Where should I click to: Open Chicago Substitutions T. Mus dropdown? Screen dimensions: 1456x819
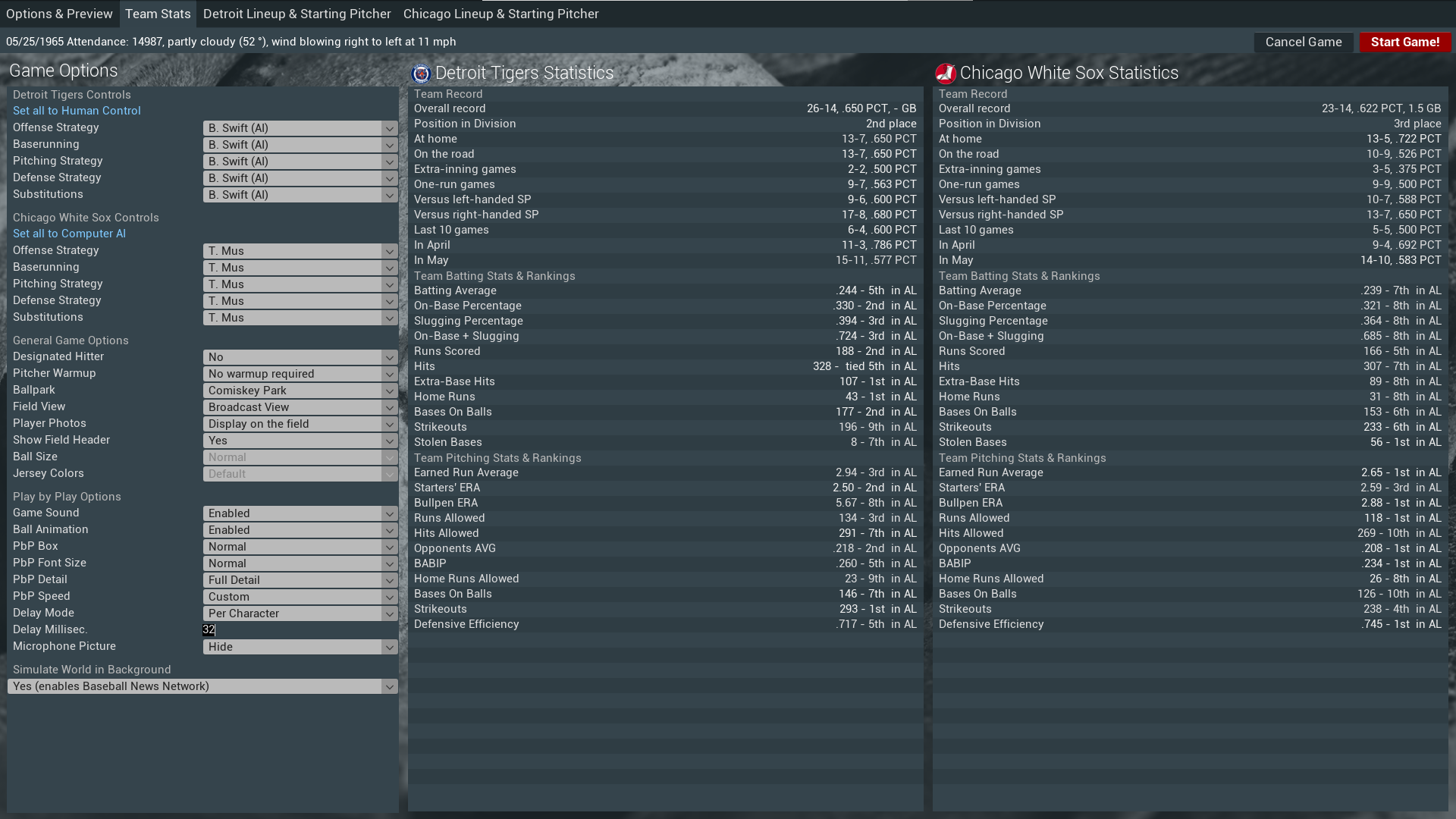[300, 318]
